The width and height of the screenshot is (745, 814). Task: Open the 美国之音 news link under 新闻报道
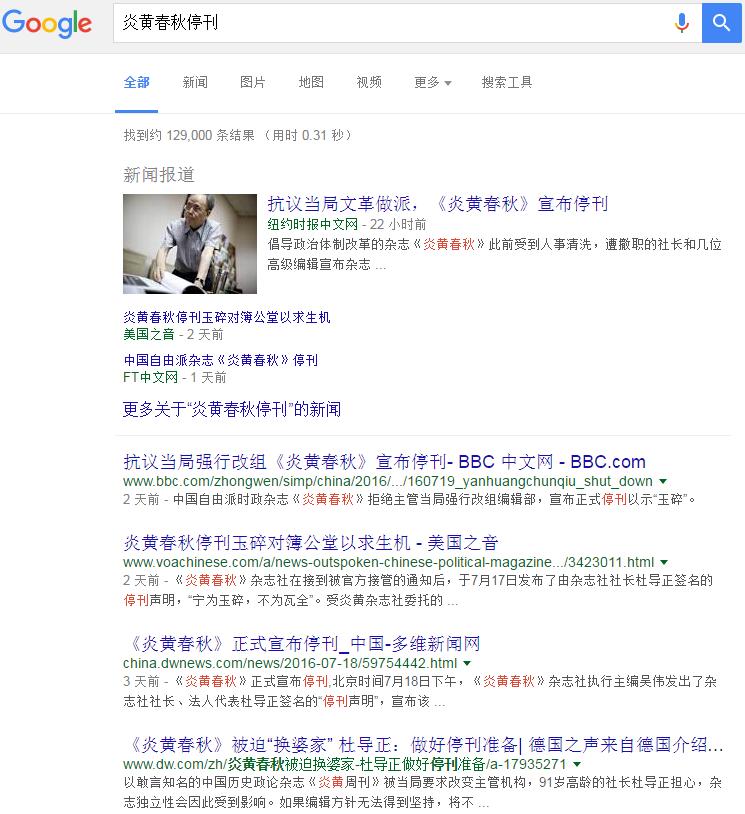227,317
